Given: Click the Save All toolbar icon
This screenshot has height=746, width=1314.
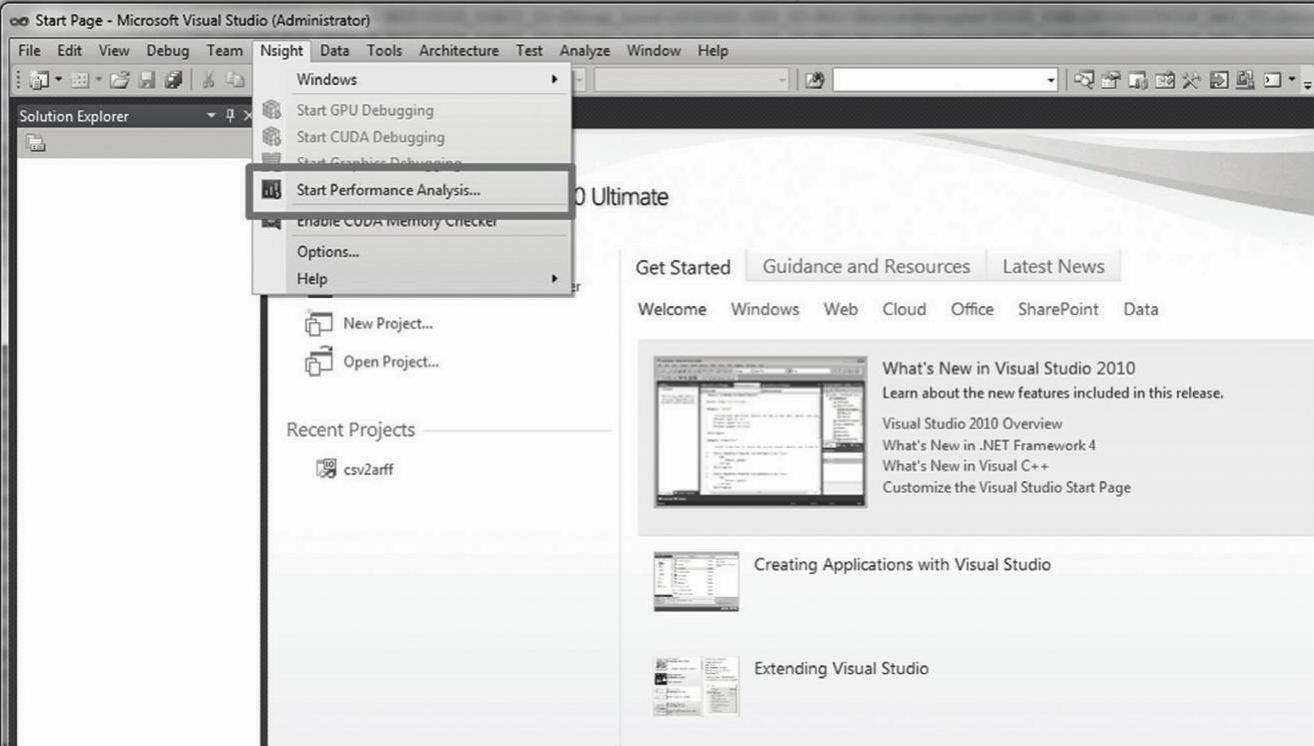Looking at the screenshot, I should click(x=174, y=80).
